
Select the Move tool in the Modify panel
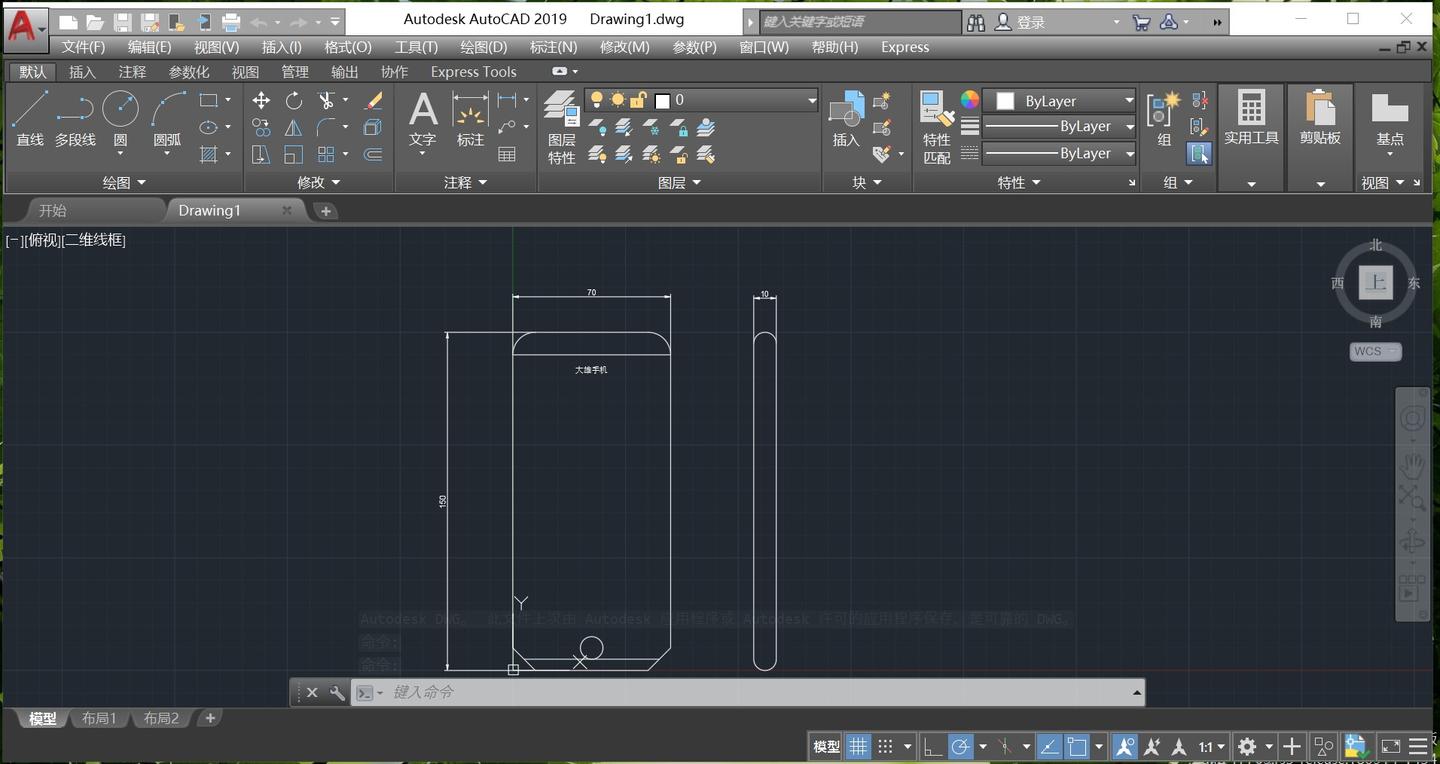coord(261,100)
